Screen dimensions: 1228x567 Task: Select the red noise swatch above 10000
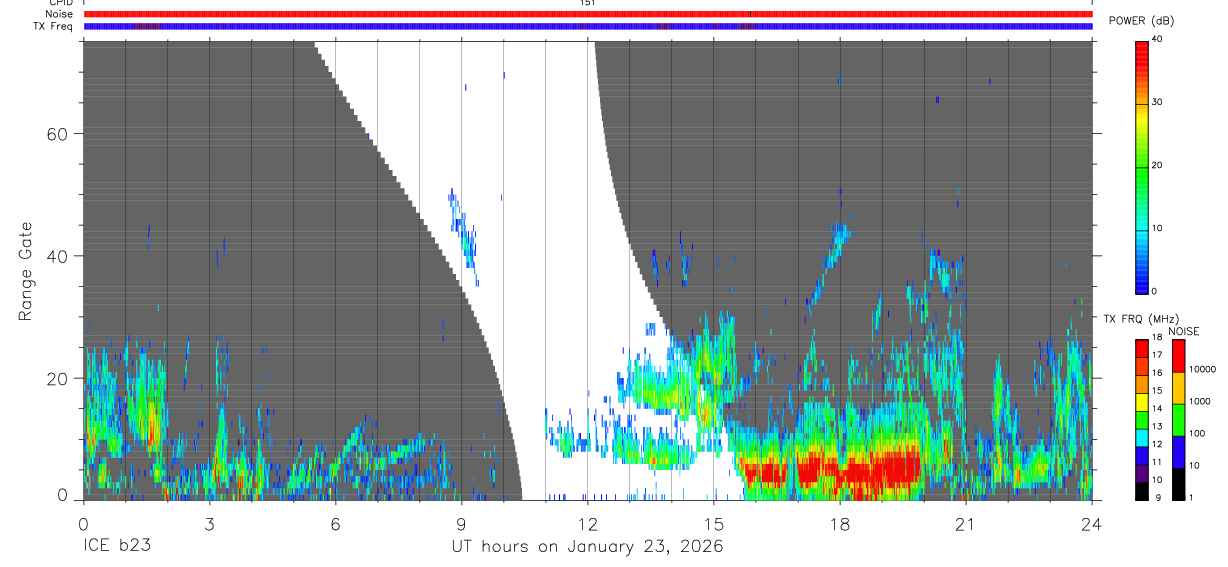click(1178, 356)
